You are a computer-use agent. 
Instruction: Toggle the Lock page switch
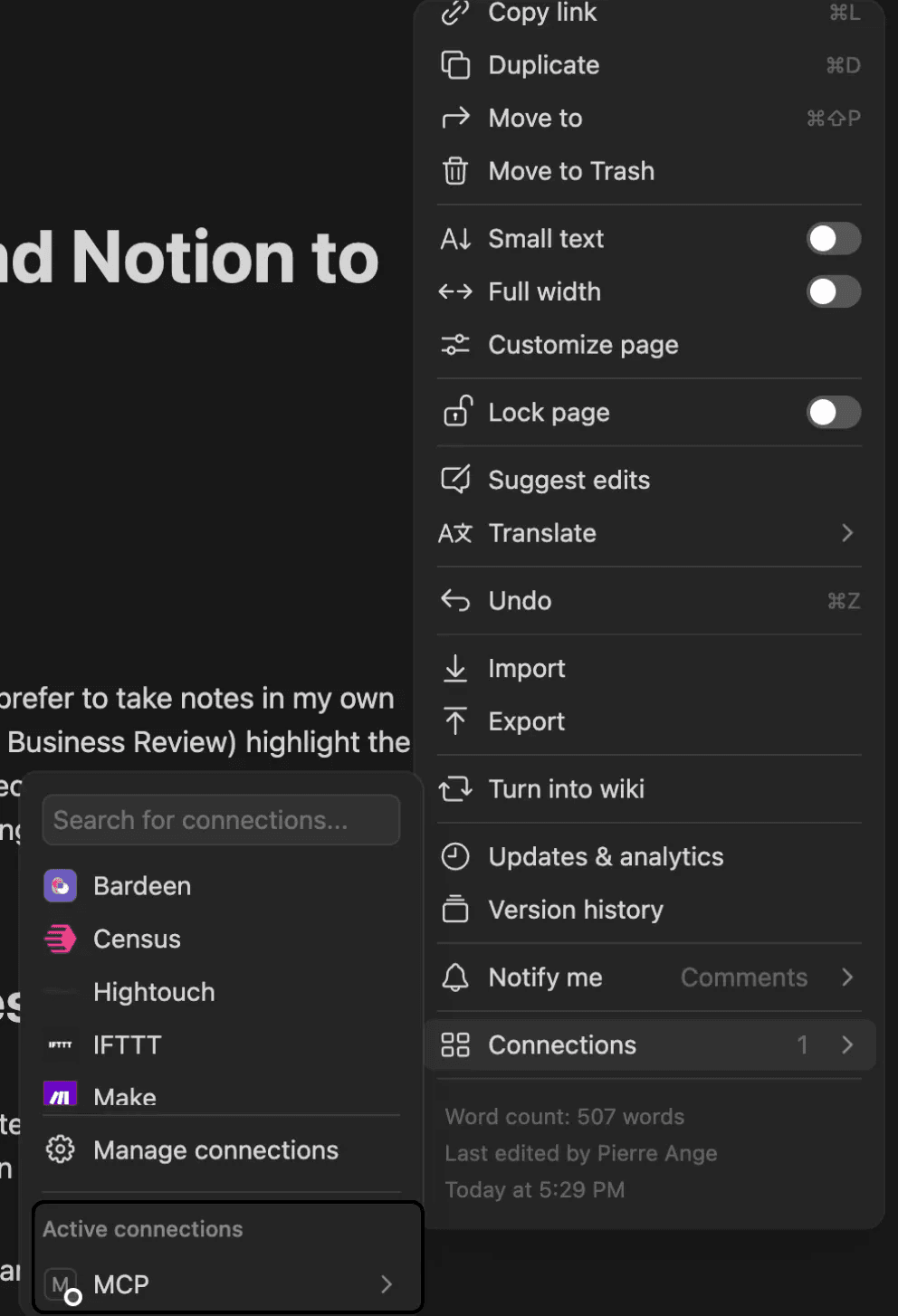[833, 413]
